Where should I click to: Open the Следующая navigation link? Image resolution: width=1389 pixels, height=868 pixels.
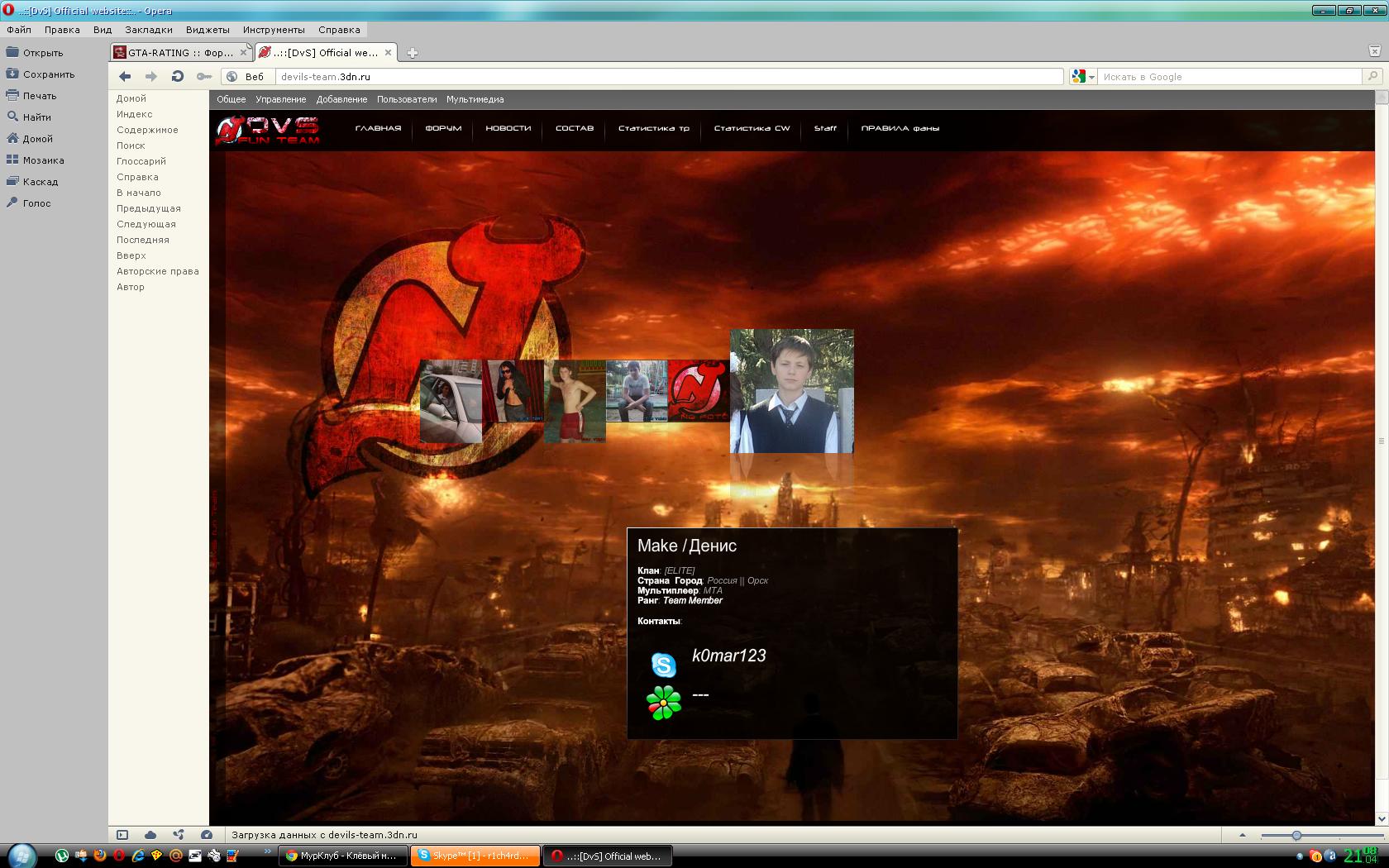click(146, 224)
